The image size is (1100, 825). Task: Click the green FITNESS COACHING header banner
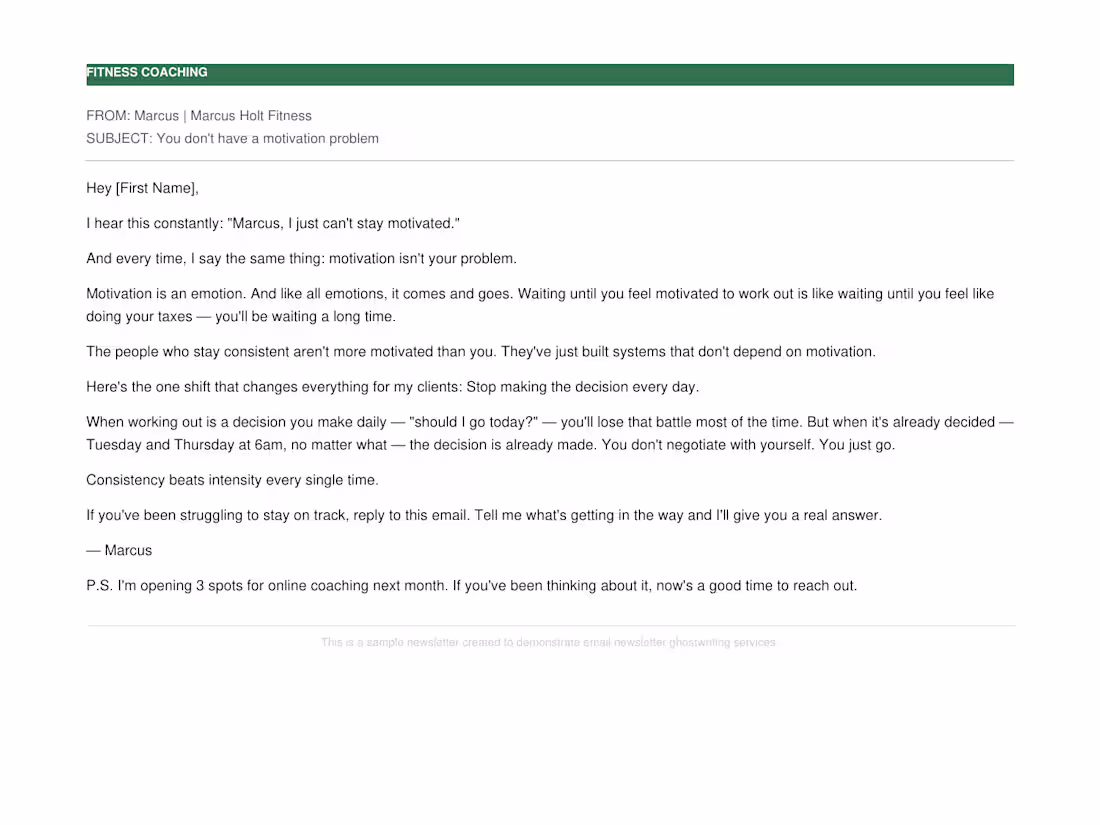[549, 74]
